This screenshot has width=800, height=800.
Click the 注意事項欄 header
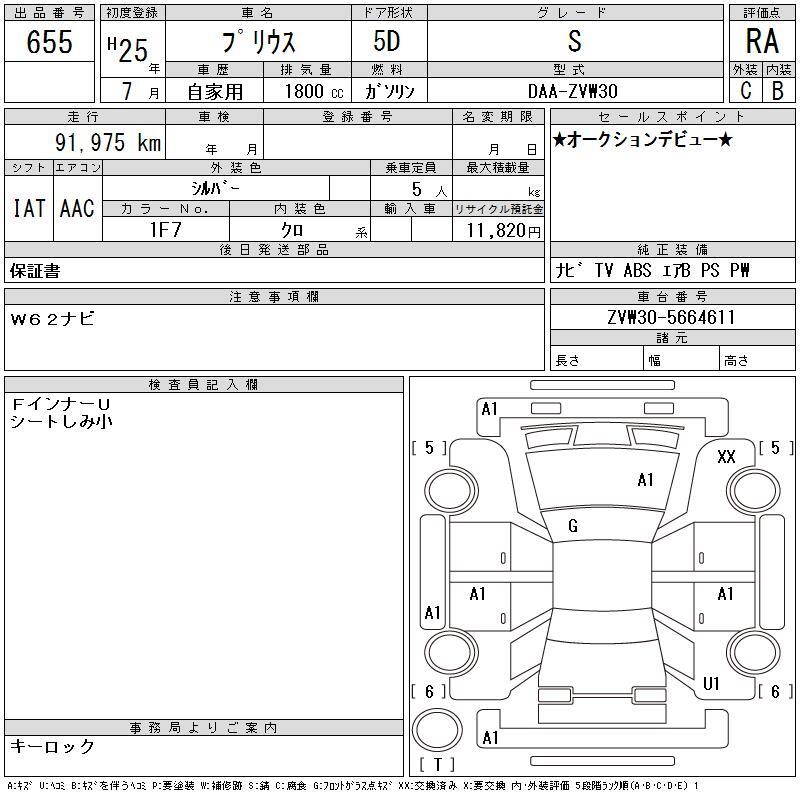[274, 296]
